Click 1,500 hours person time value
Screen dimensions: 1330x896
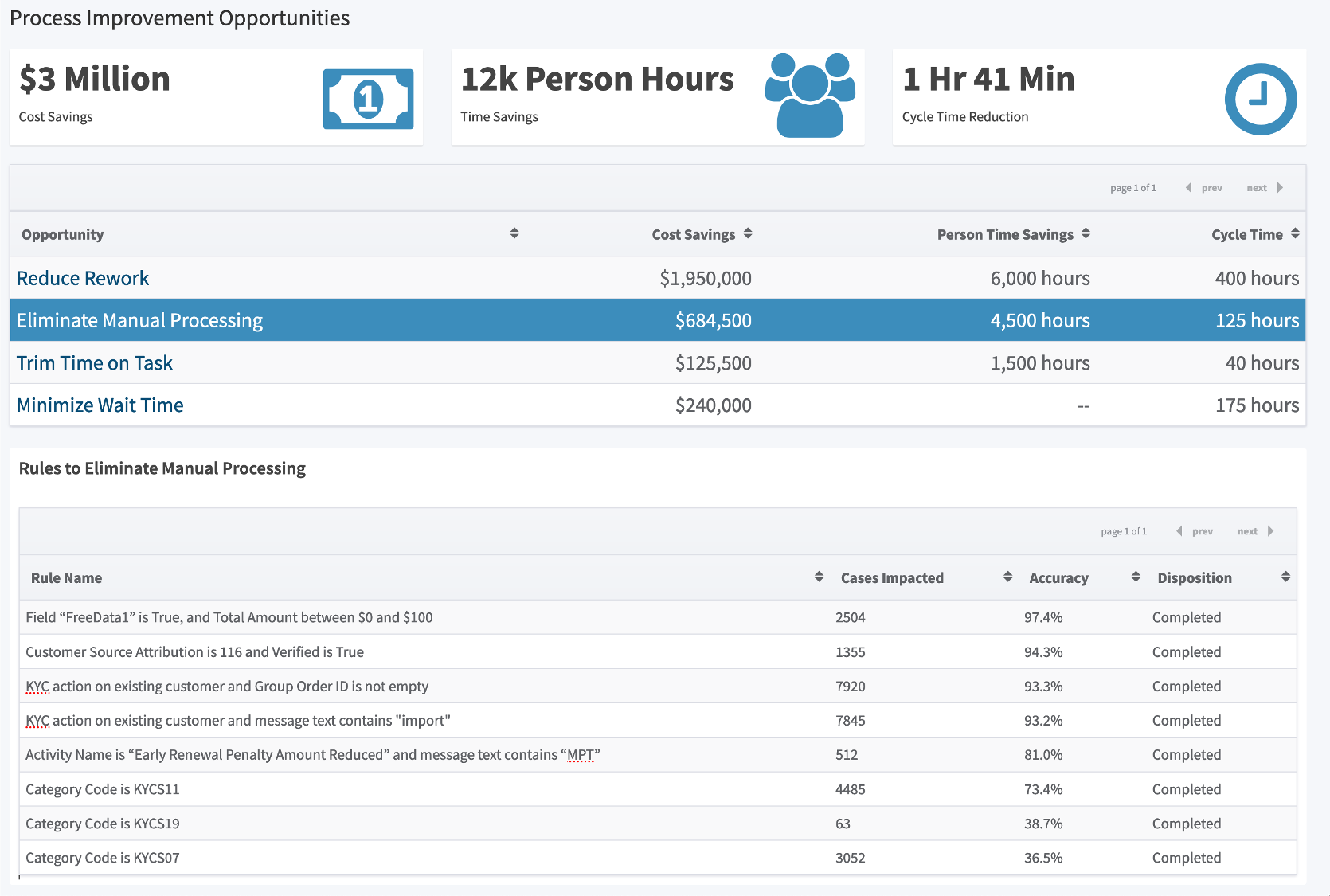coord(1040,362)
